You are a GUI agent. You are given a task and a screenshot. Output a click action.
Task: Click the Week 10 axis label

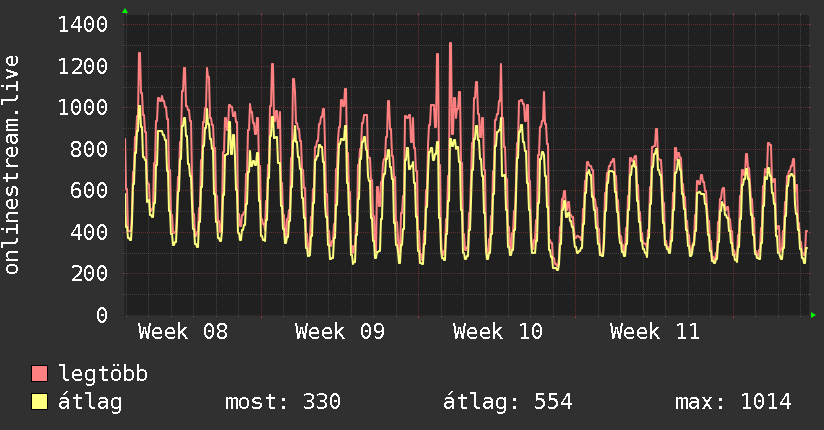click(x=498, y=332)
